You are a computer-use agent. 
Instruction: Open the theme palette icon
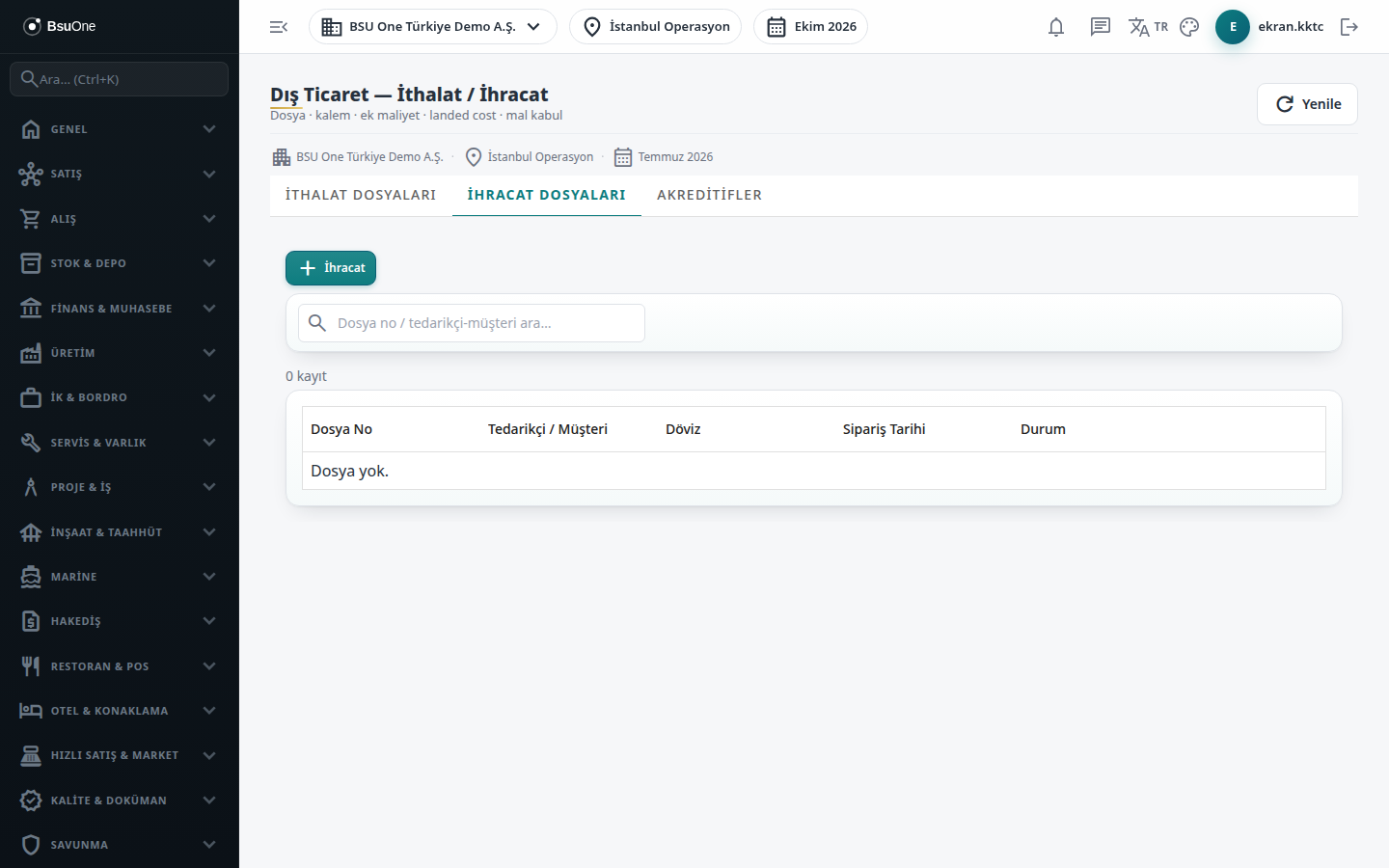1189,27
